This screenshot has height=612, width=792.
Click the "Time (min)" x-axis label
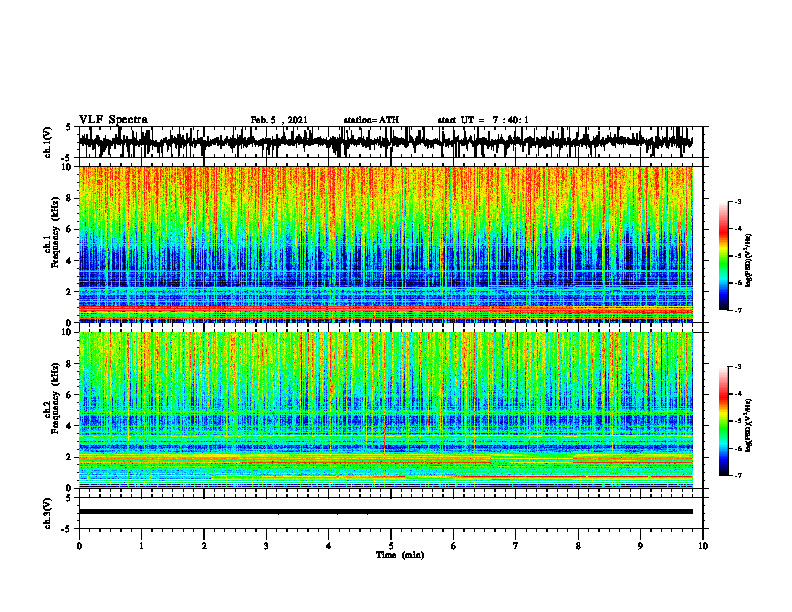400,555
